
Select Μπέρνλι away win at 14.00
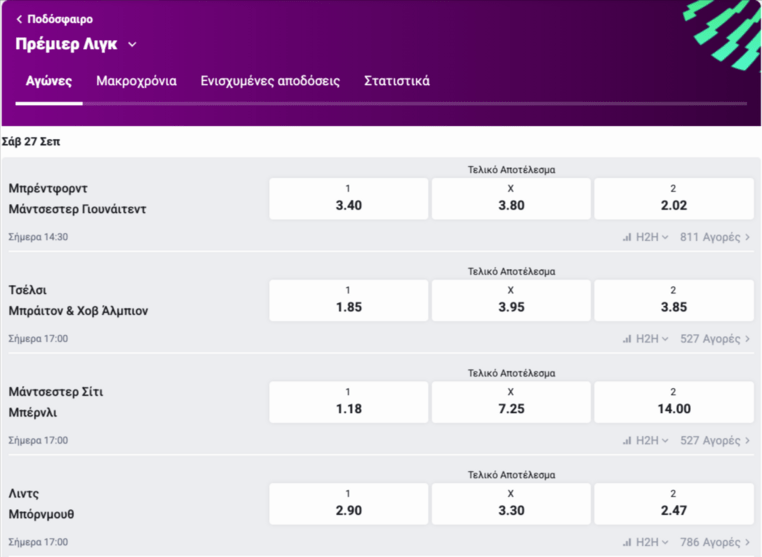pos(674,401)
